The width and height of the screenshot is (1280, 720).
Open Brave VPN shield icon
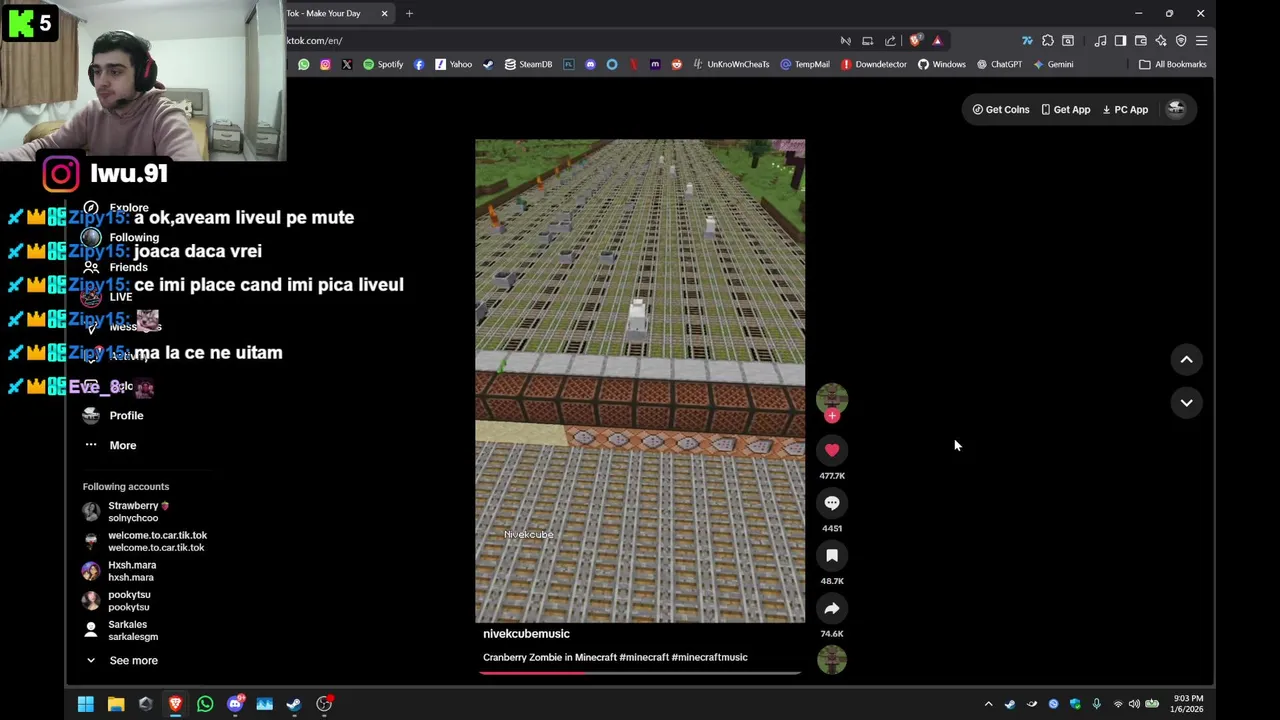coord(1181,41)
